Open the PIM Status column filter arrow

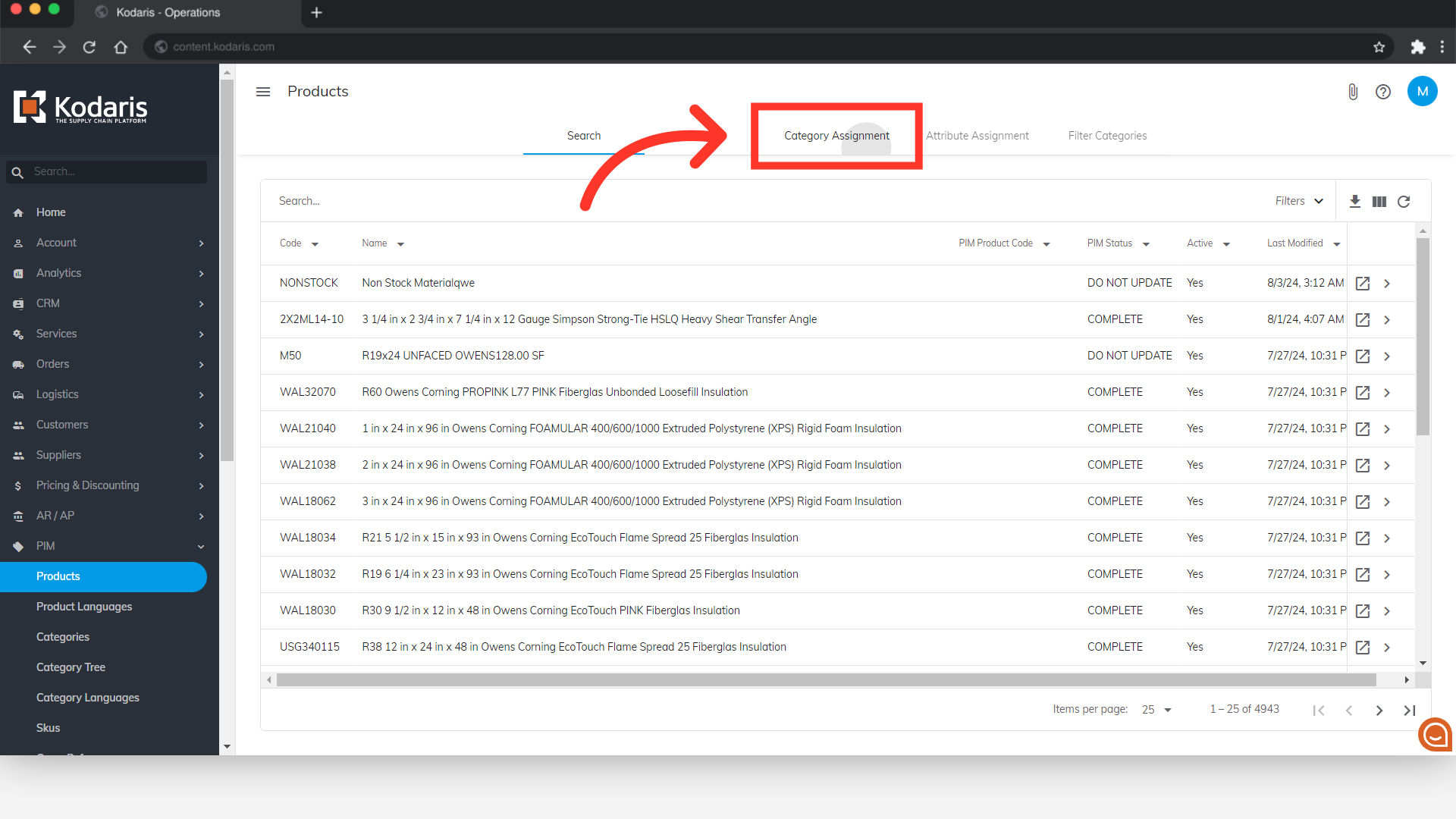click(1146, 244)
